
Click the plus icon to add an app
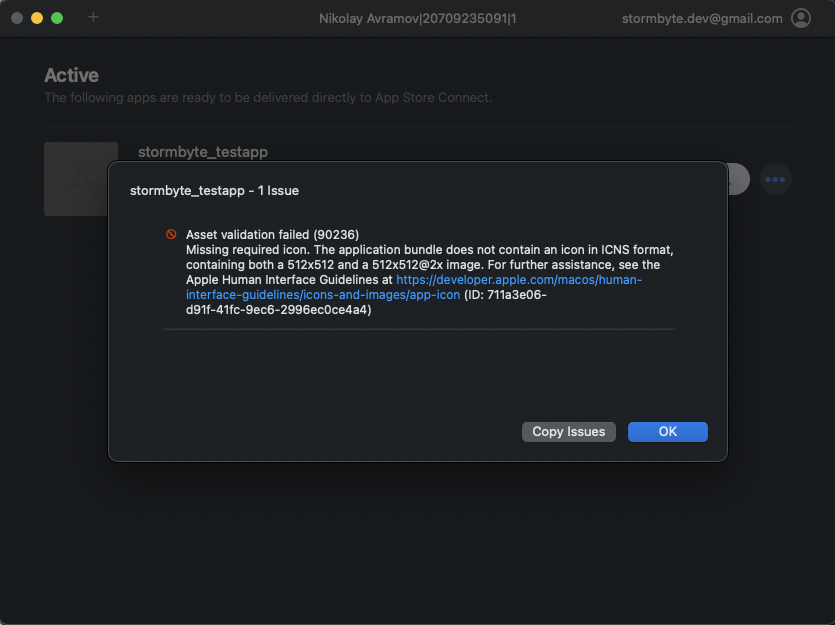[x=93, y=18]
